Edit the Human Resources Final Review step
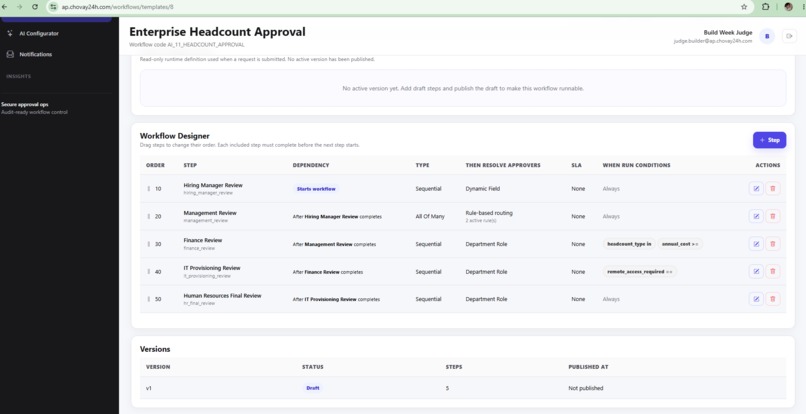The image size is (806, 414). [756, 299]
